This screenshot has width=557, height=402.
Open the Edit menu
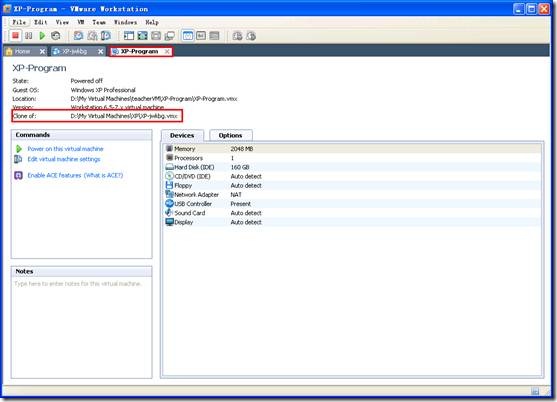(x=41, y=22)
